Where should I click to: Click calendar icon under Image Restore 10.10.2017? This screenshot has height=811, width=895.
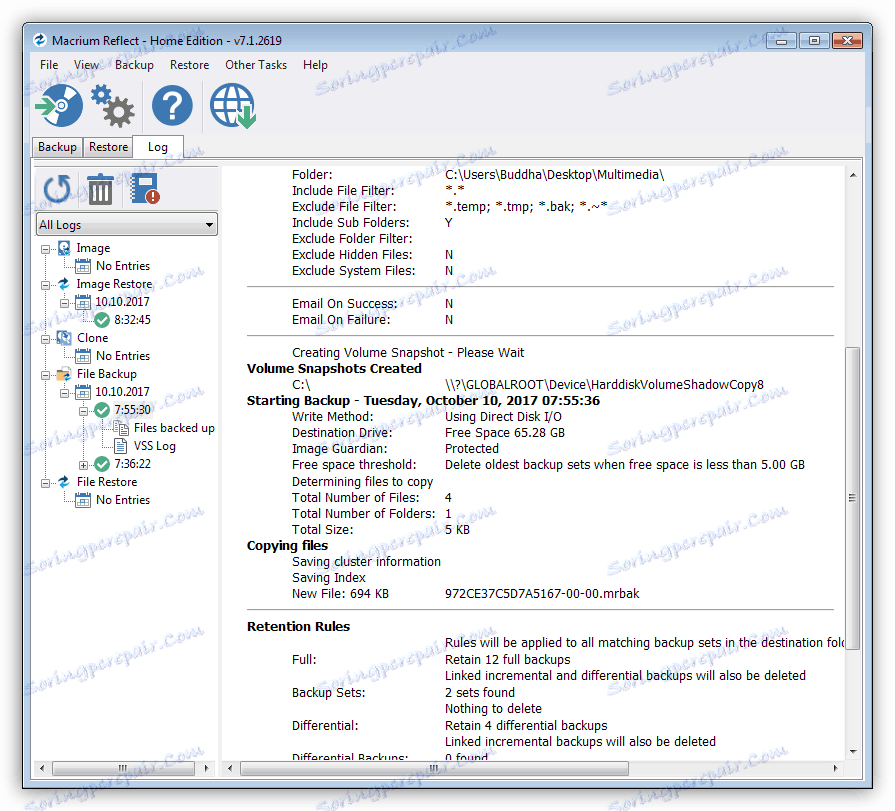point(83,302)
